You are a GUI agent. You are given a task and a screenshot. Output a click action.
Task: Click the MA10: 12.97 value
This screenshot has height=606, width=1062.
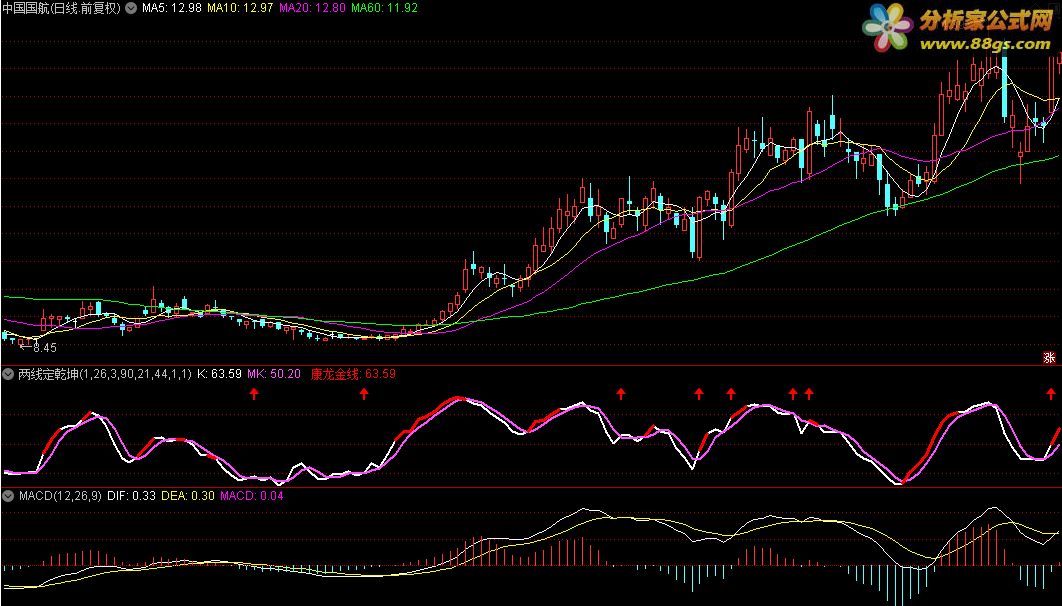coord(240,8)
